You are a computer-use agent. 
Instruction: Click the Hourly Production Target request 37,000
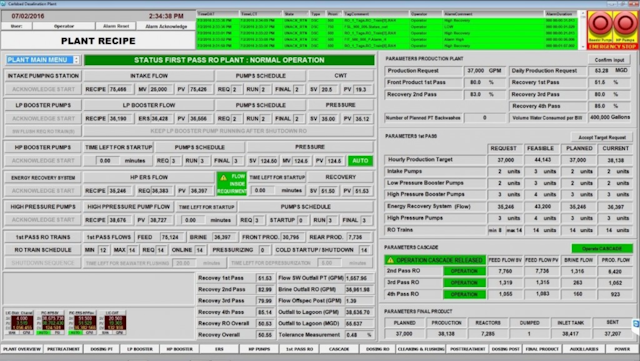pyautogui.click(x=505, y=160)
